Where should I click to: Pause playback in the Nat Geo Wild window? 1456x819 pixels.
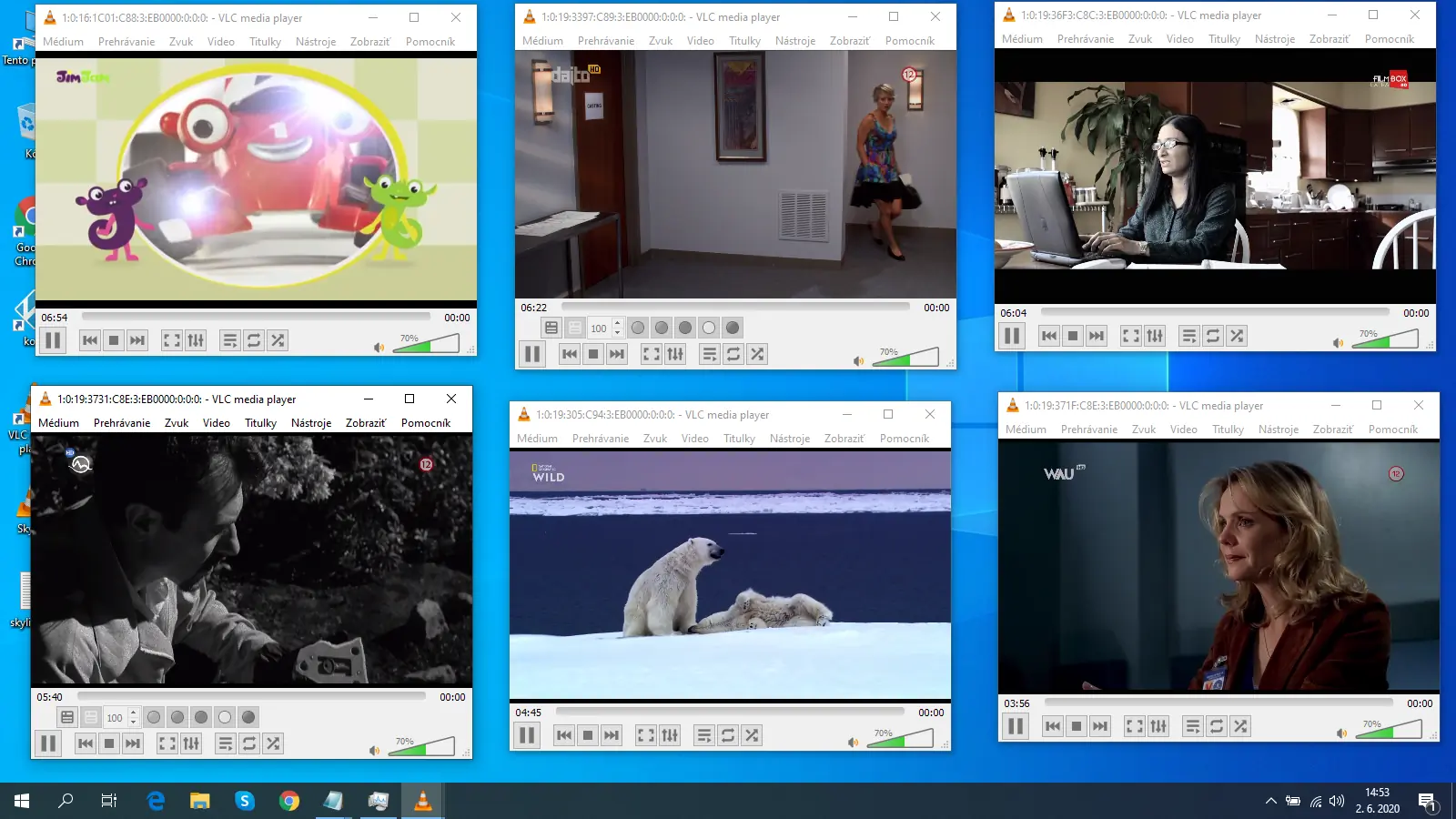click(527, 735)
